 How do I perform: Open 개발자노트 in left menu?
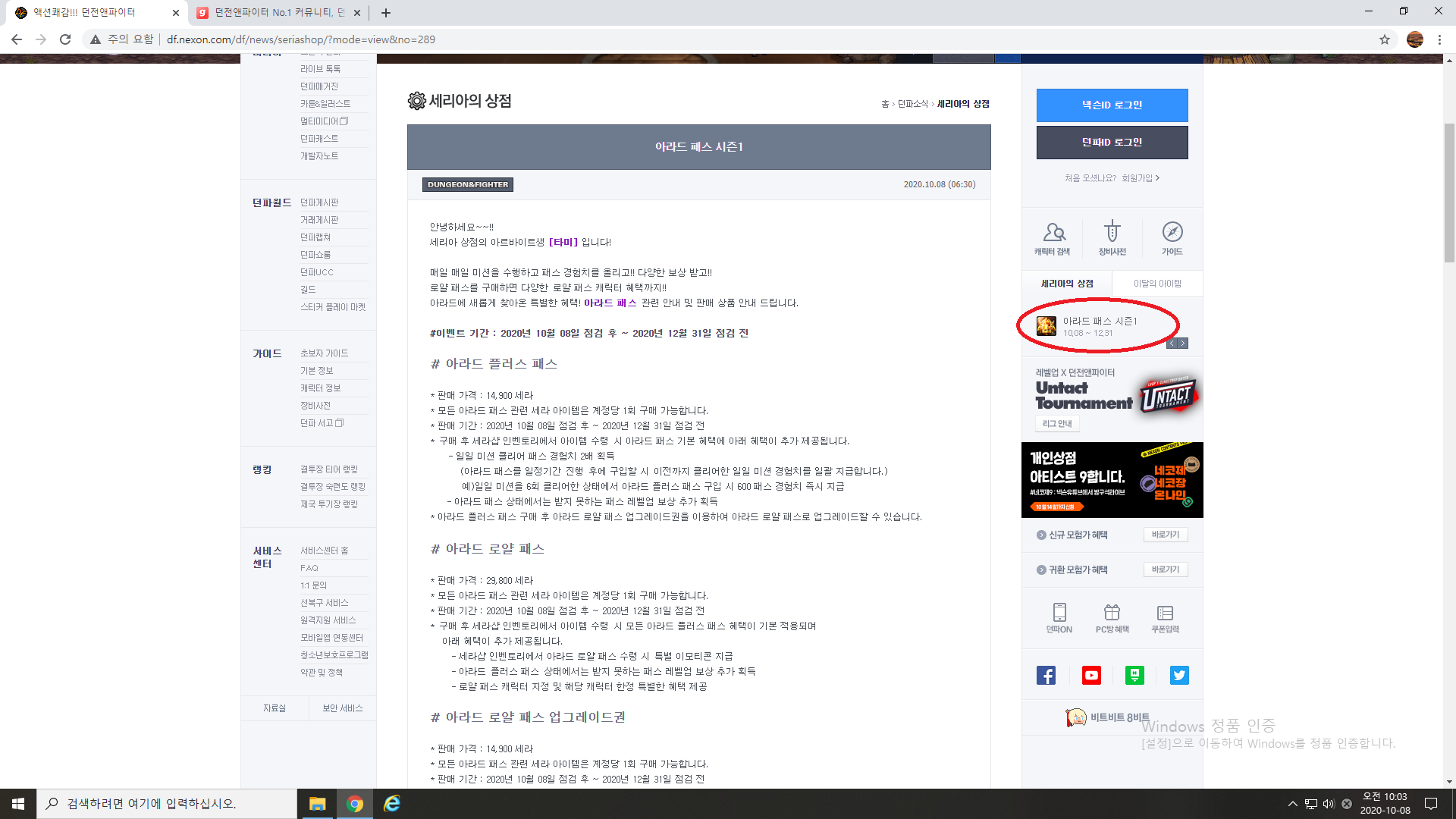[319, 156]
